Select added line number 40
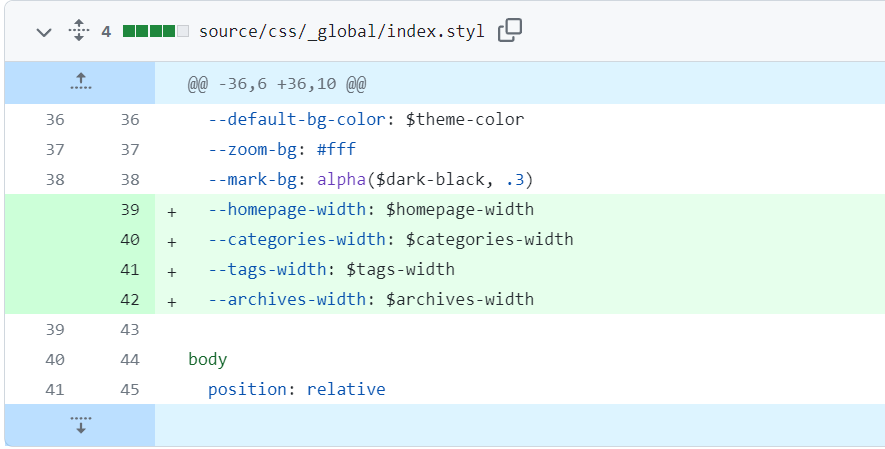 (x=129, y=240)
